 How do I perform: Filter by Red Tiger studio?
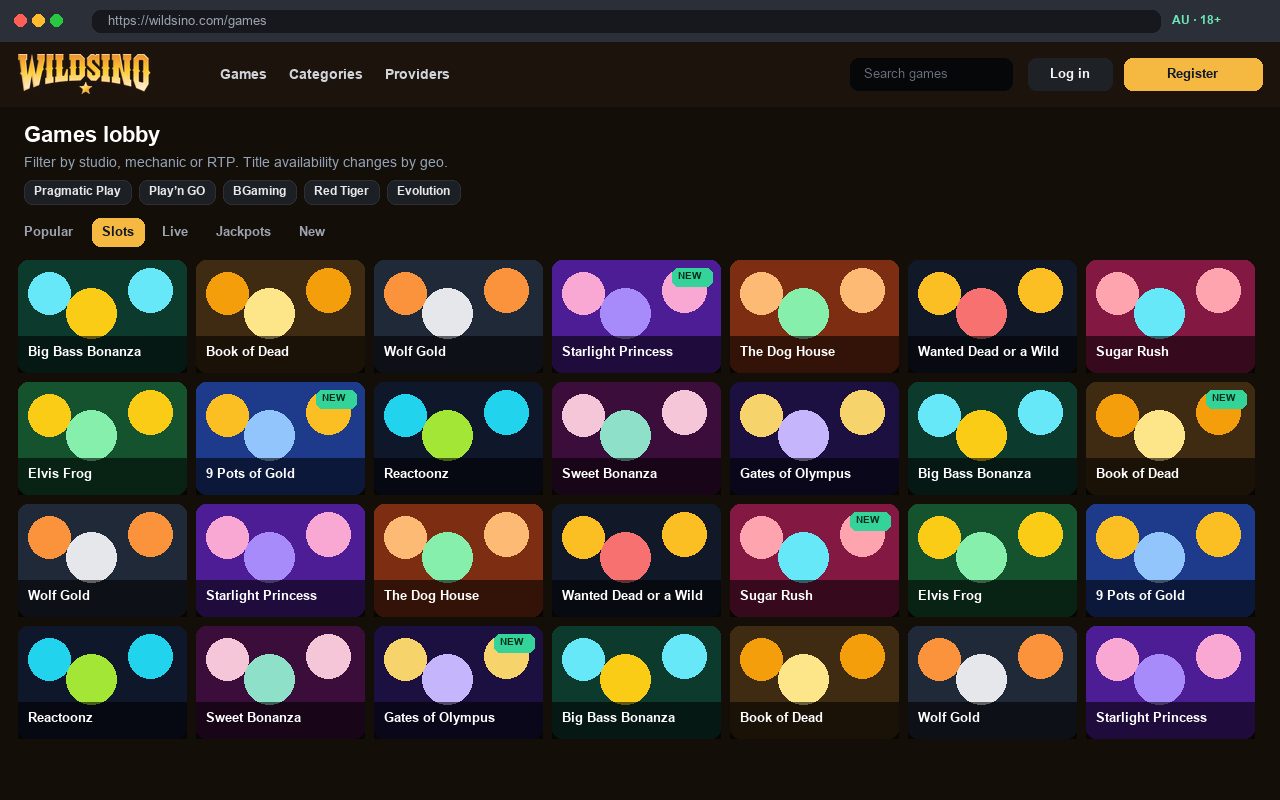[x=341, y=191]
